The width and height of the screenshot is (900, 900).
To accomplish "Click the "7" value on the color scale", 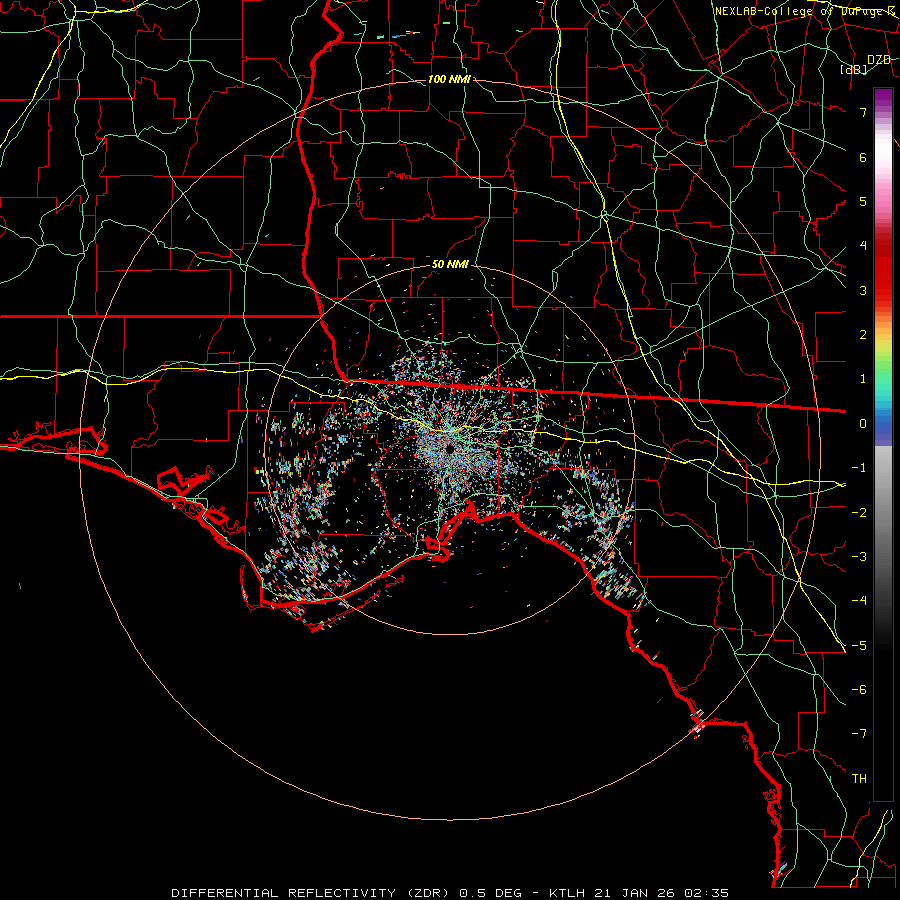I will [863, 112].
